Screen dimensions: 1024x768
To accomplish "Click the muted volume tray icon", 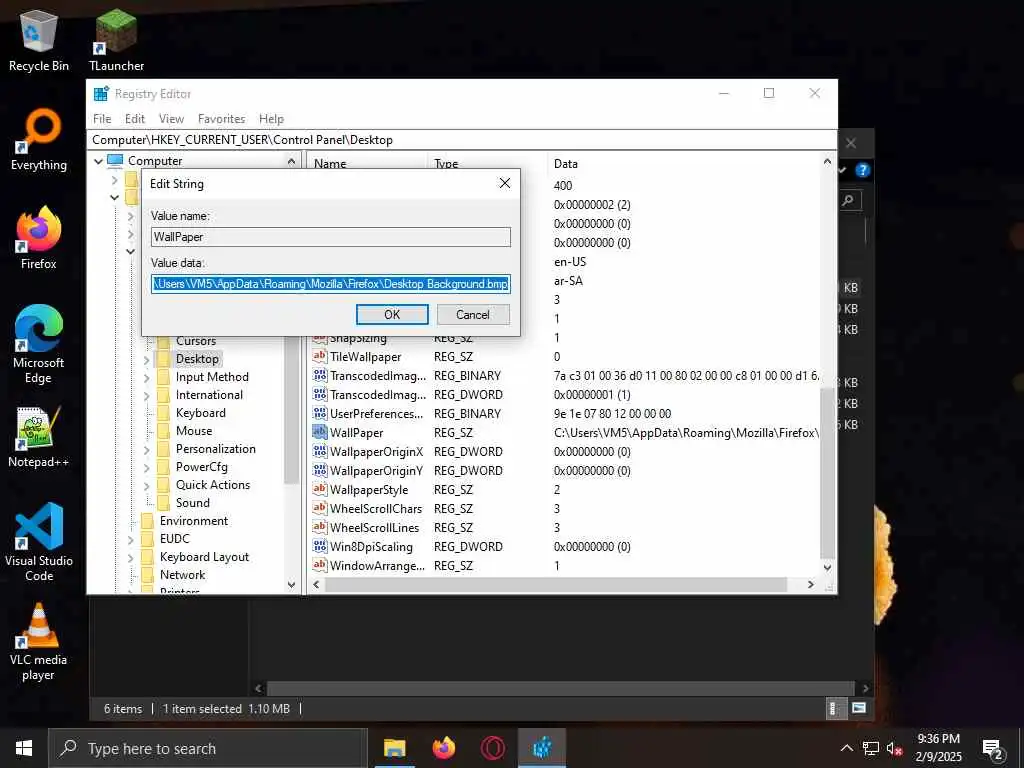I will tap(895, 748).
